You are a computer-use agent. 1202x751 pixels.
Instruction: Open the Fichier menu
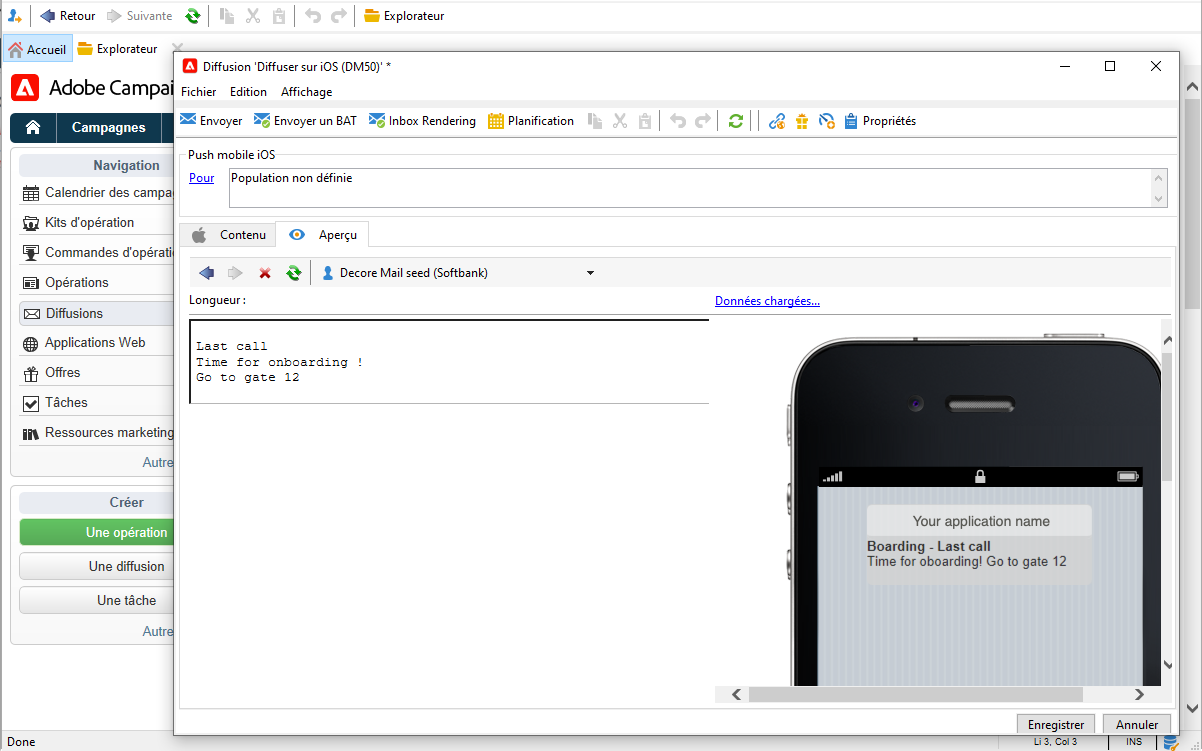(198, 92)
